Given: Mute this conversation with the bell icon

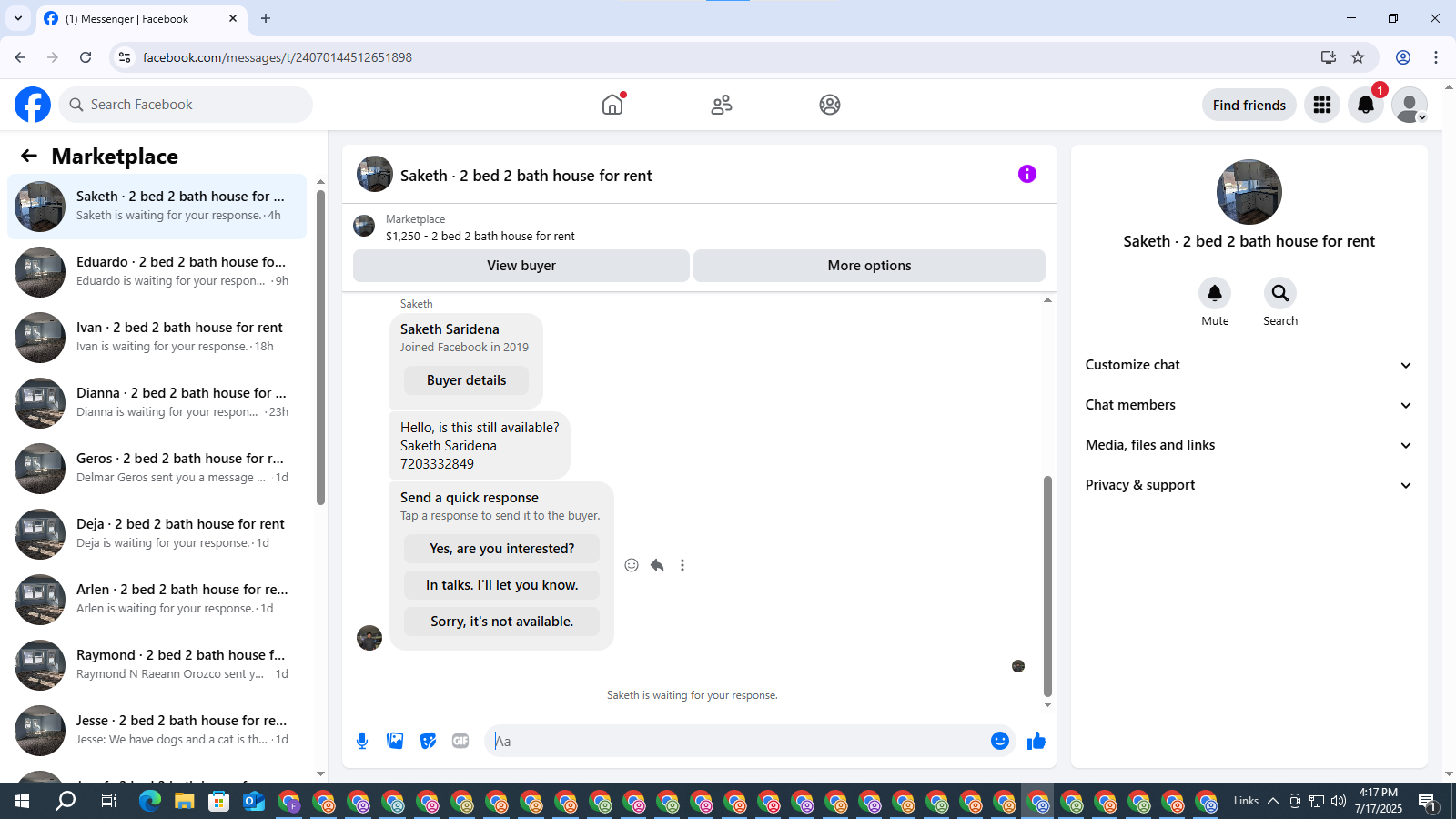Looking at the screenshot, I should (1215, 293).
